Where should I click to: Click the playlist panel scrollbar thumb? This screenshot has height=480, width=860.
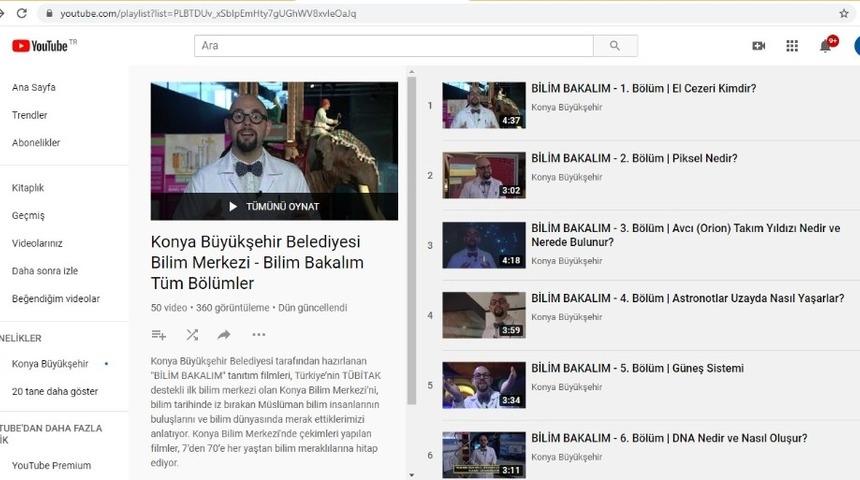(x=412, y=240)
